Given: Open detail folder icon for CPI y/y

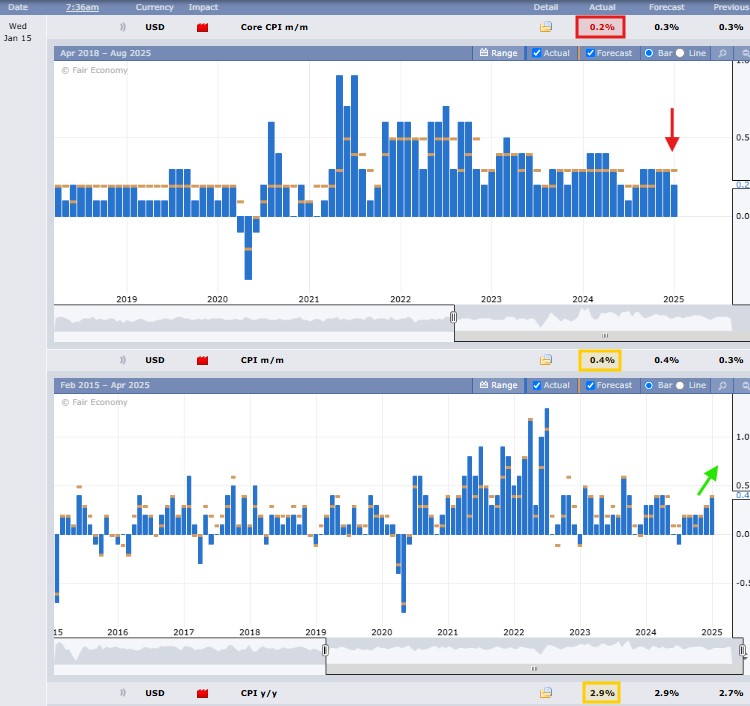Looking at the screenshot, I should pyautogui.click(x=546, y=692).
